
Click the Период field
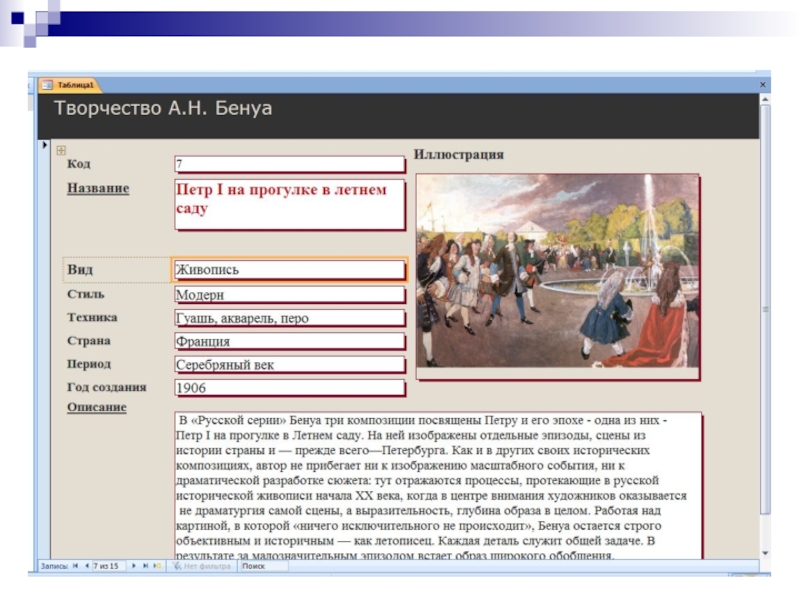289,365
